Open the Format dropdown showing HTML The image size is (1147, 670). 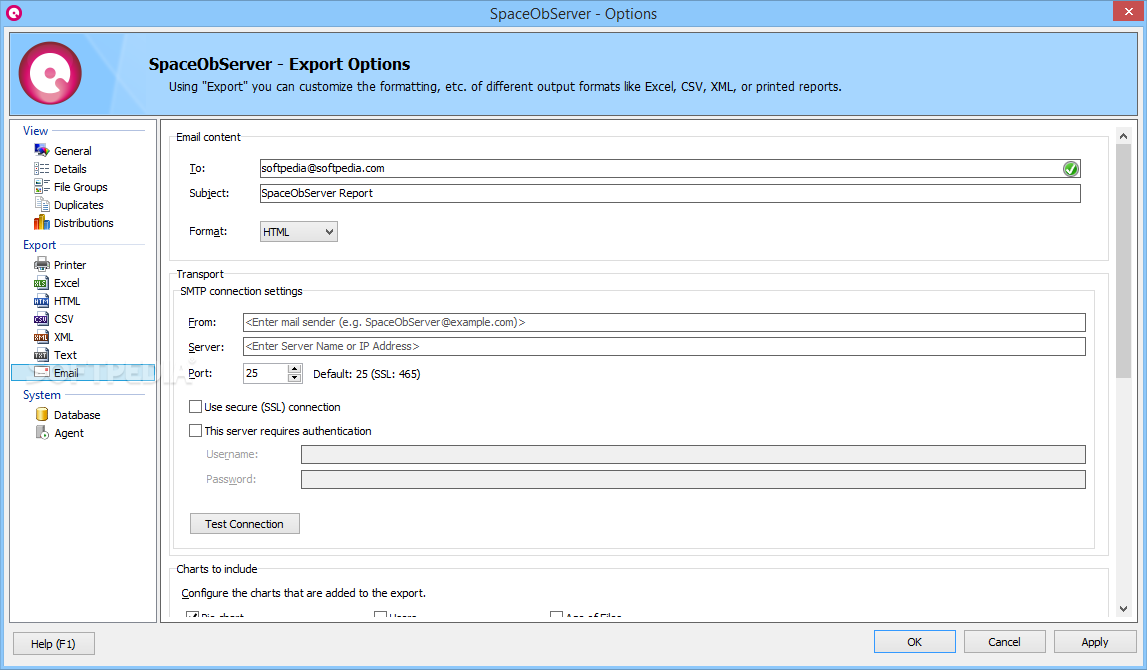pyautogui.click(x=298, y=232)
